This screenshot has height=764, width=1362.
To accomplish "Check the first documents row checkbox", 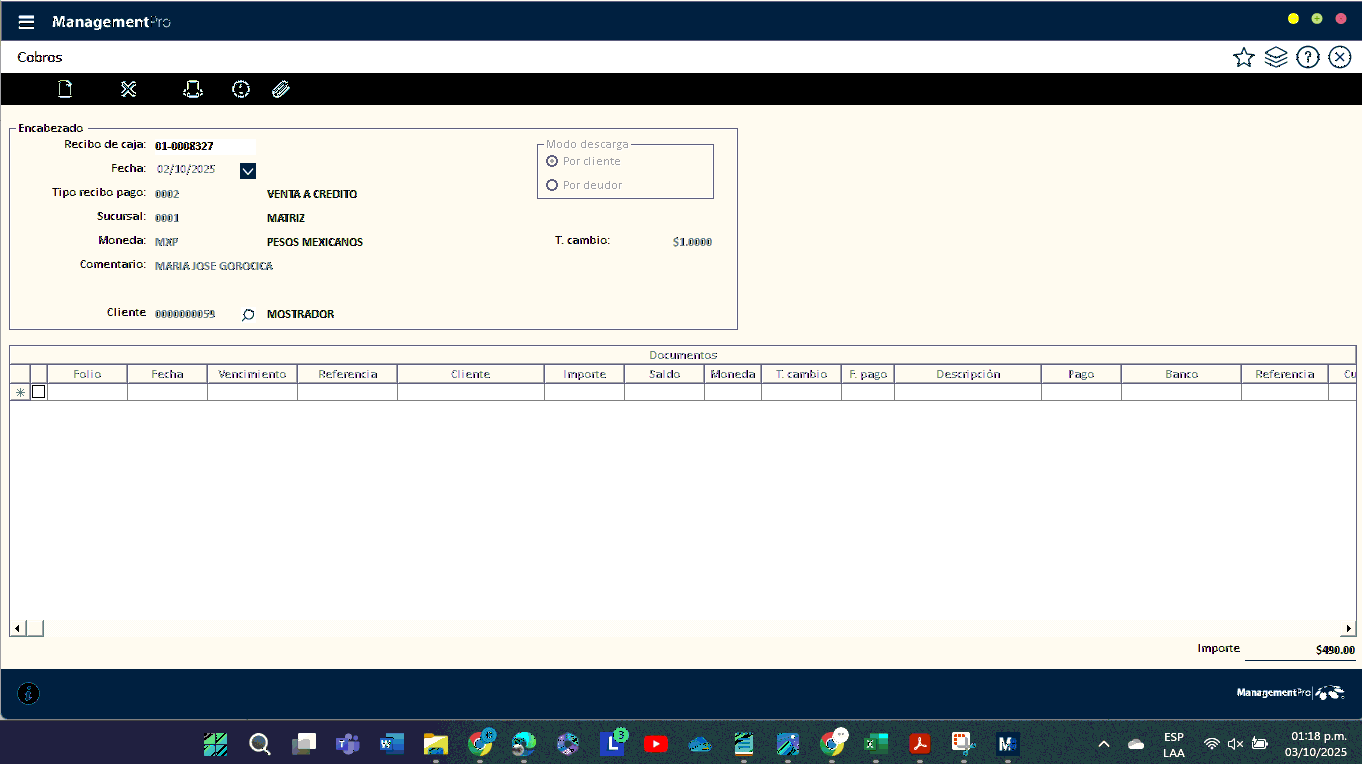I will coord(39,392).
